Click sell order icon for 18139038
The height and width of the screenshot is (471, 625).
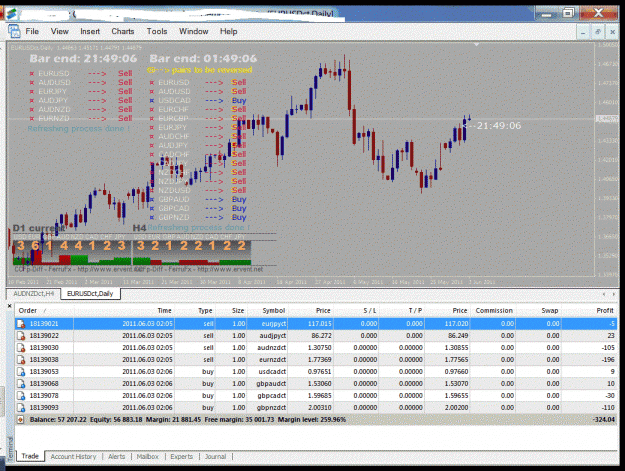click(x=21, y=359)
